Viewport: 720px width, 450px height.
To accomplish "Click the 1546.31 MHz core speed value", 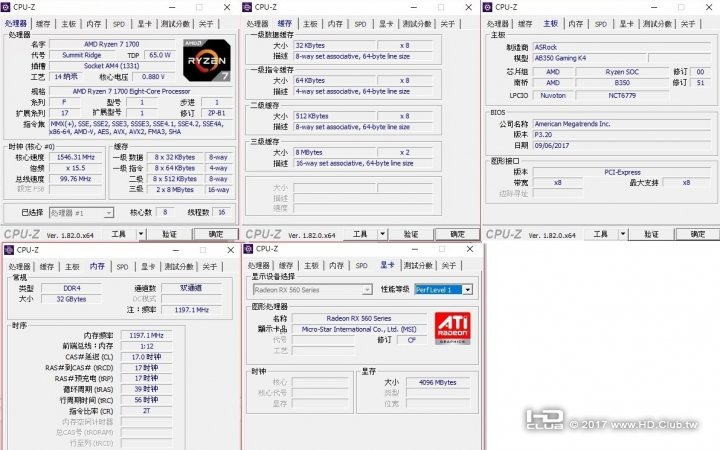I will point(75,157).
